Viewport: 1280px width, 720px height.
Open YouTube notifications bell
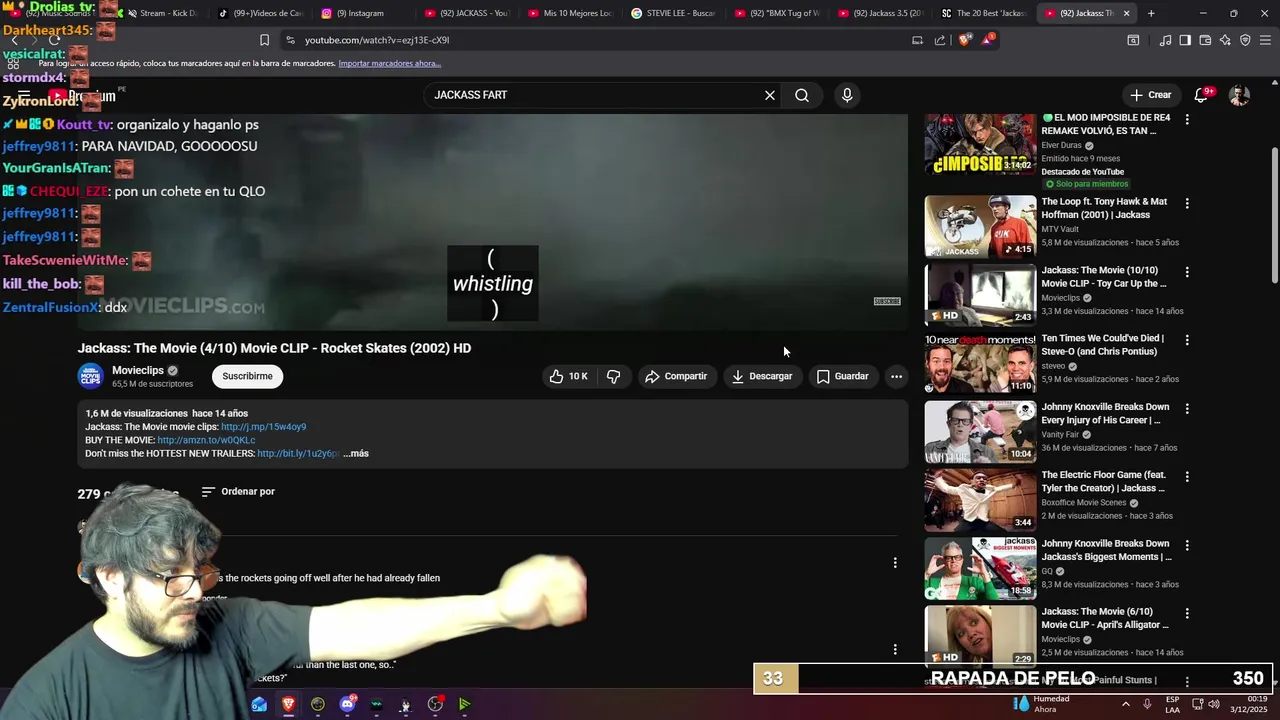(1202, 95)
